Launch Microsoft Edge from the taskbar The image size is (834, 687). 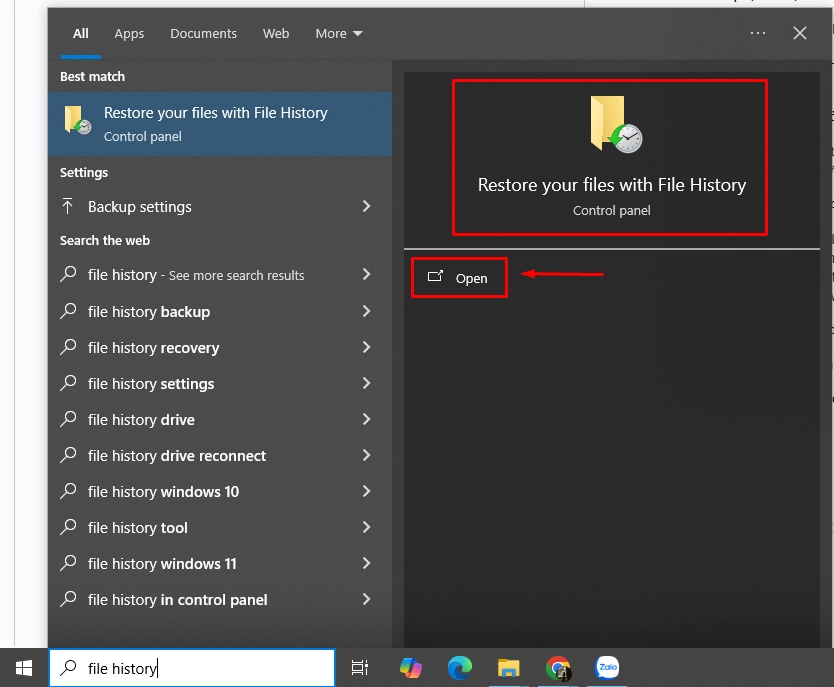point(460,668)
